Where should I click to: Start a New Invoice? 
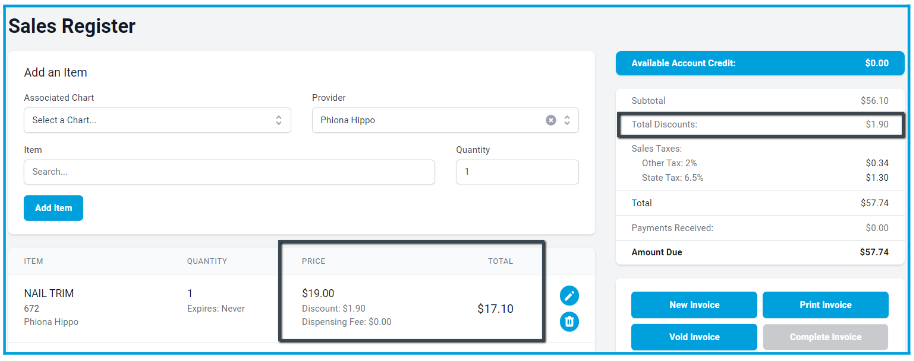coord(694,305)
